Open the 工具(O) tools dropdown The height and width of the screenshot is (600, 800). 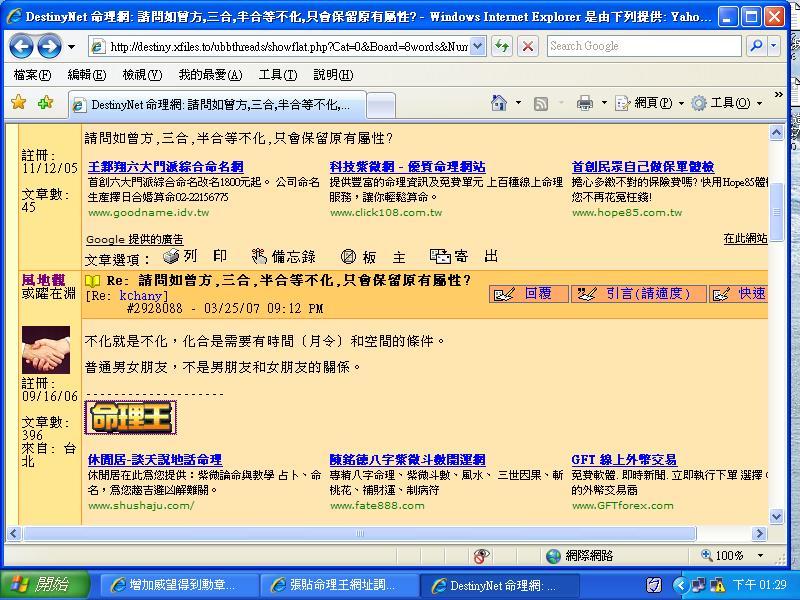(727, 103)
